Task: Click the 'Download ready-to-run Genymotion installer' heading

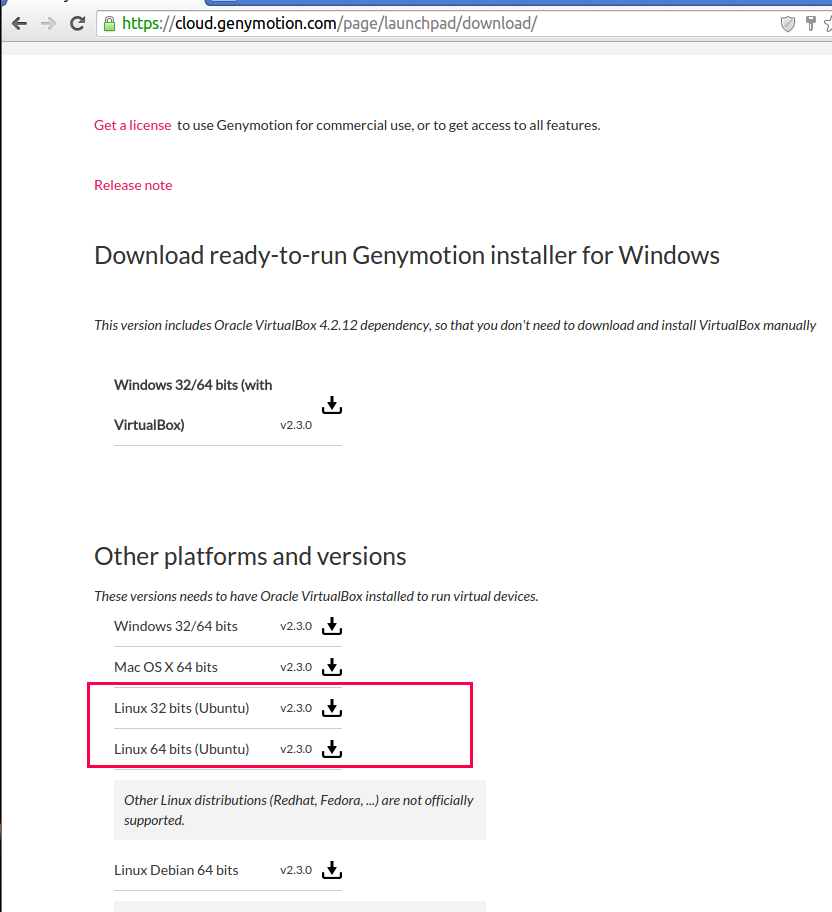Action: pos(407,255)
